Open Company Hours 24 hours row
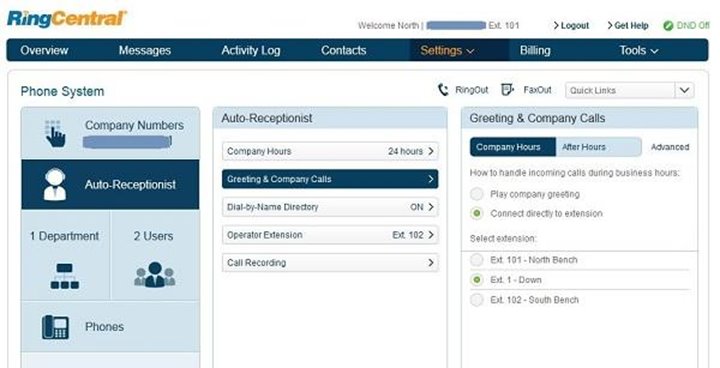Viewport: 720px width, 368px height. (x=330, y=151)
